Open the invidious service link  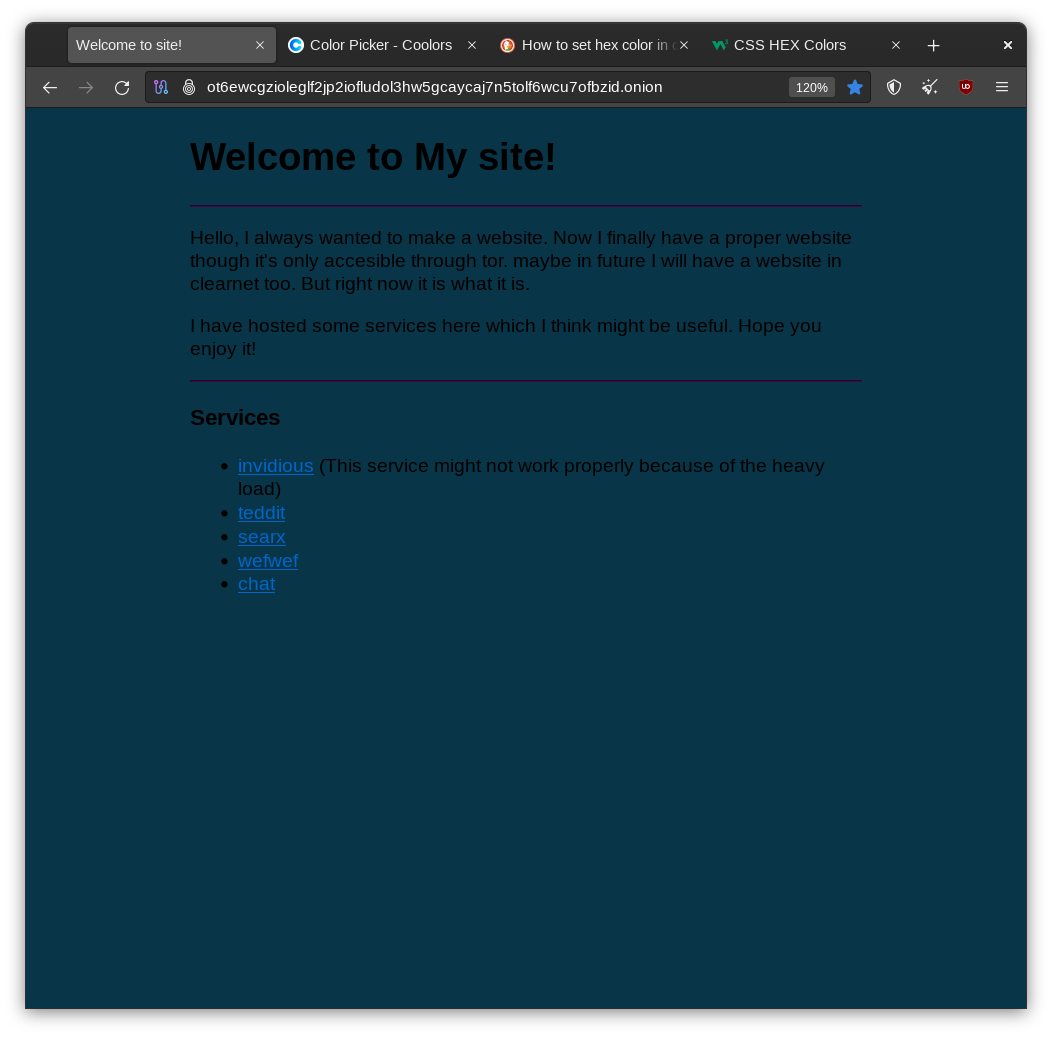click(x=275, y=466)
